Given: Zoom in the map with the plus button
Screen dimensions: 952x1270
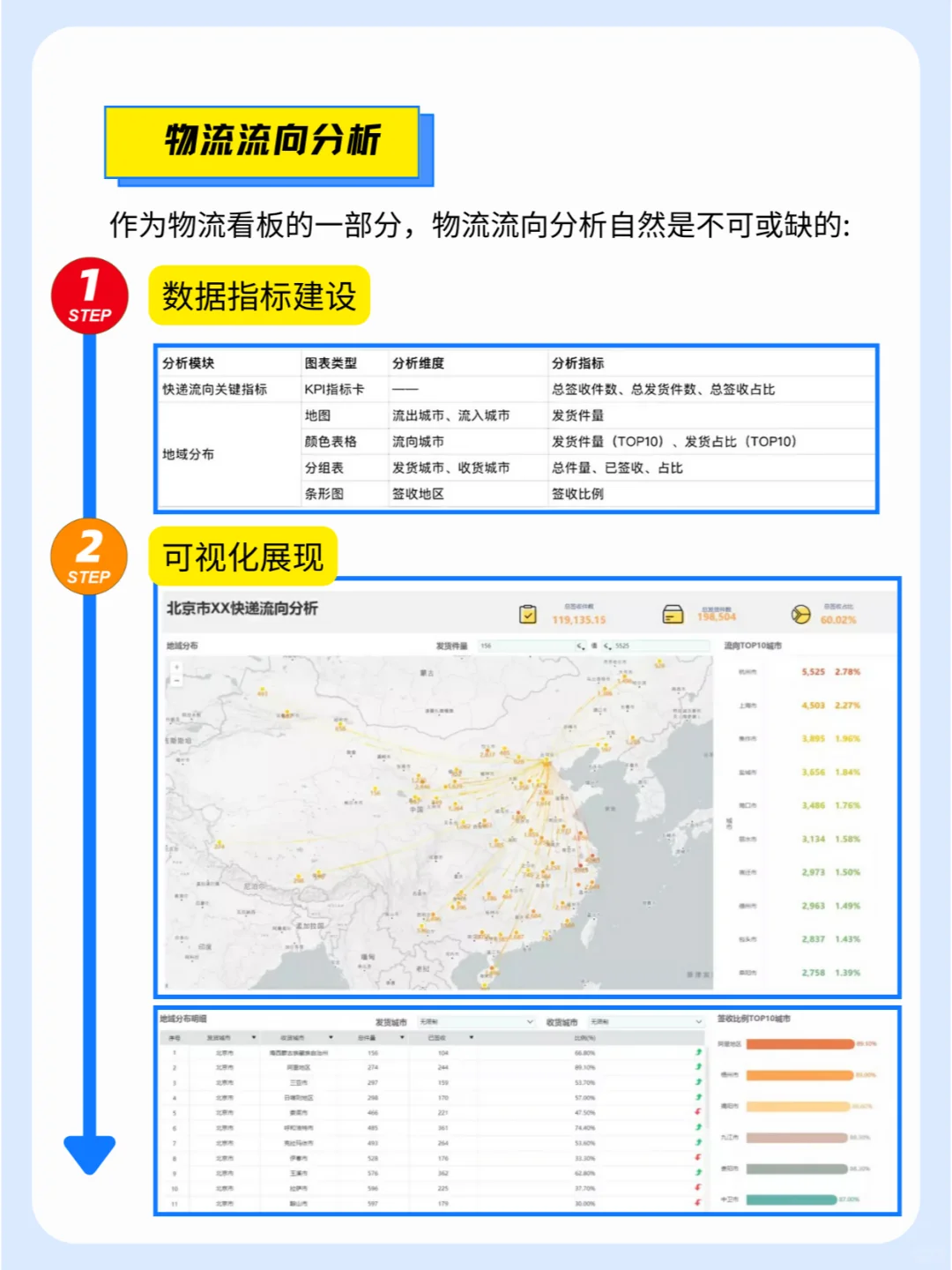Looking at the screenshot, I should (176, 668).
